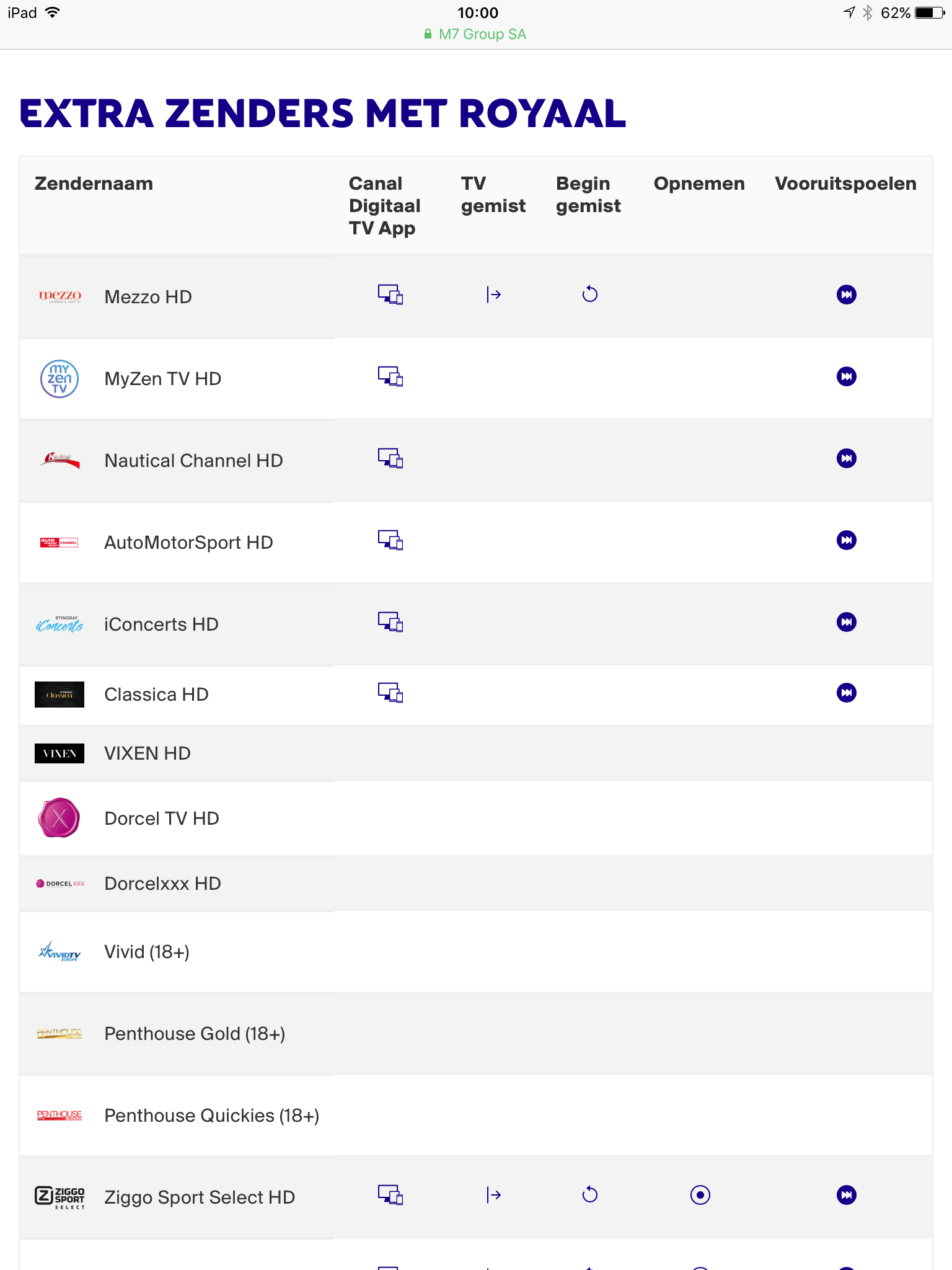Screen dimensions: 952x1270
Task: Click the Penthouse Gold (18+) channel name
Action: tap(195, 1034)
